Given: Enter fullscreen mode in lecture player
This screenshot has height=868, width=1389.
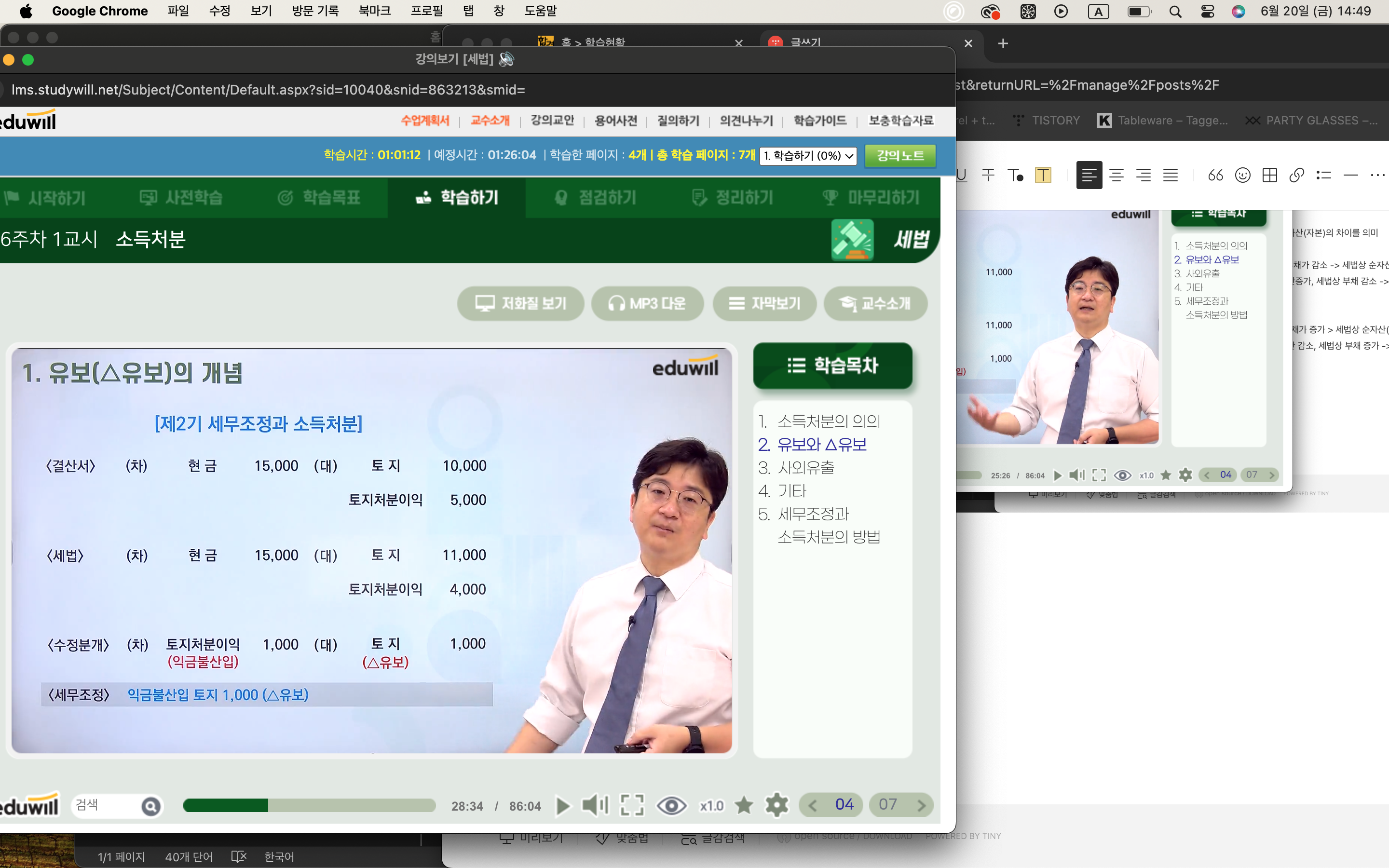Looking at the screenshot, I should 632,805.
